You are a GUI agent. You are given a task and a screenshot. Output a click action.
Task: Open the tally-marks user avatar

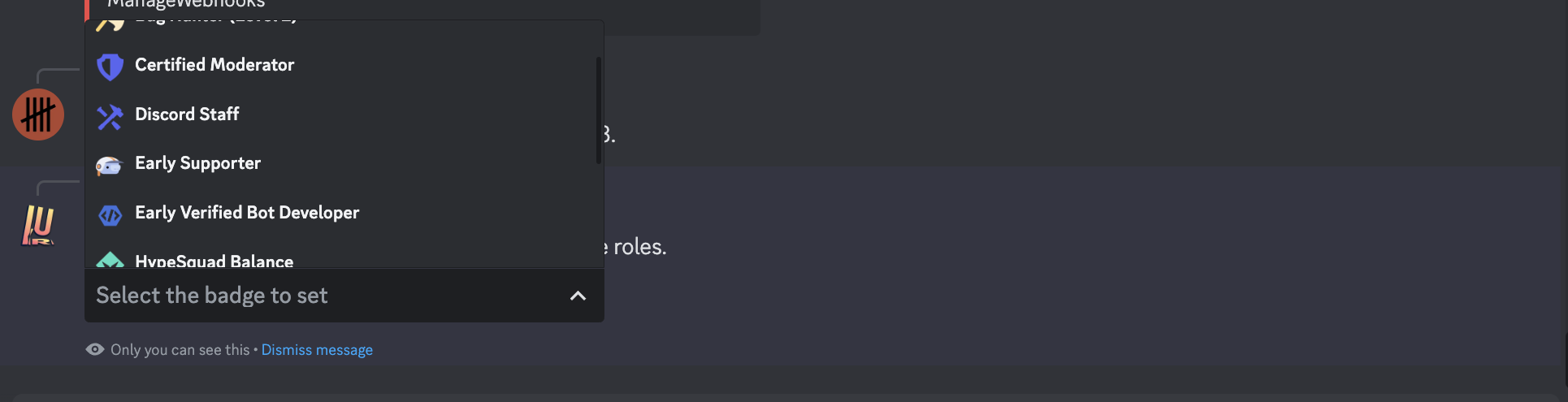pos(38,115)
